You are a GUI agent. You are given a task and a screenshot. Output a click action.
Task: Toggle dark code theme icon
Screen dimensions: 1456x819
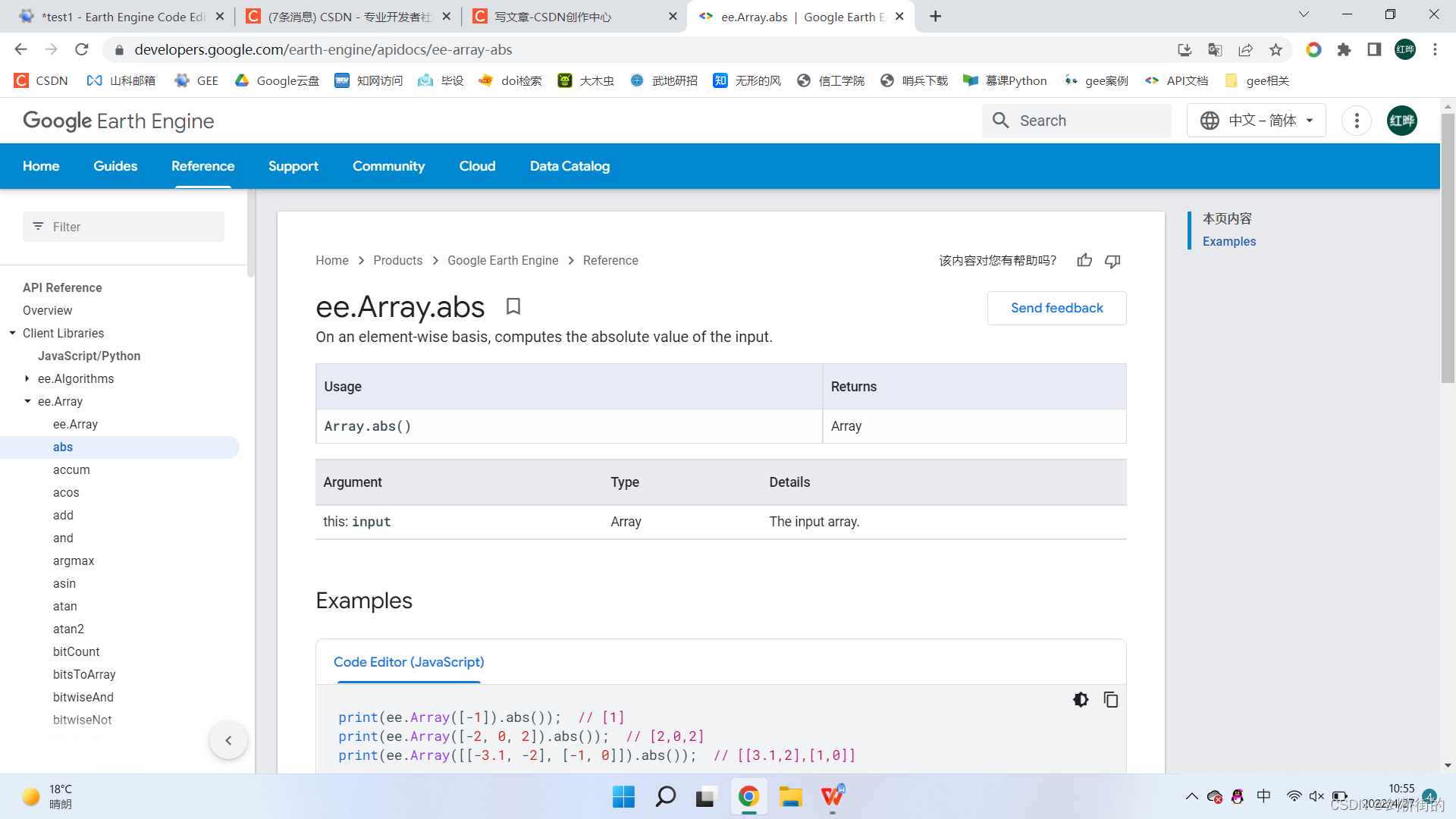click(1081, 699)
